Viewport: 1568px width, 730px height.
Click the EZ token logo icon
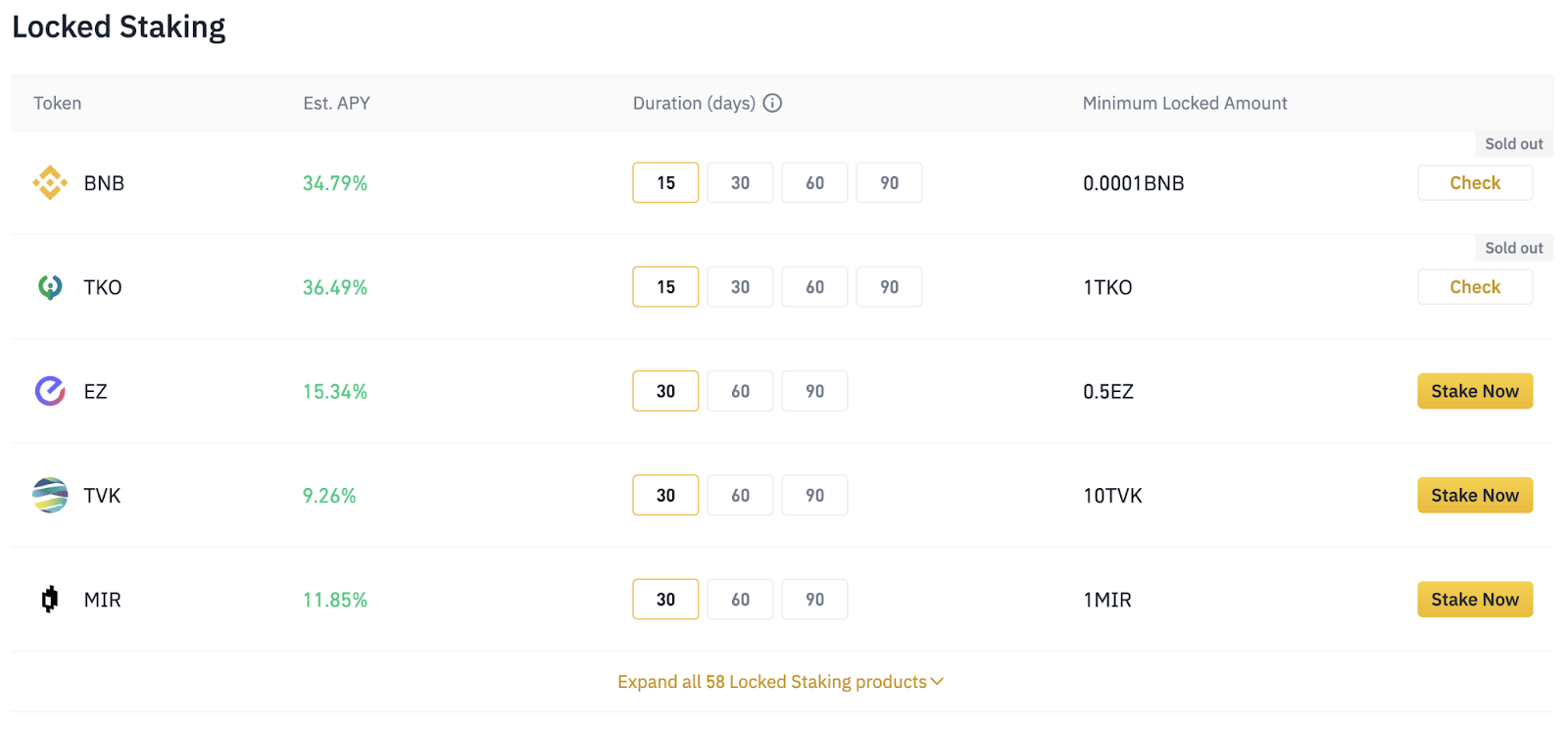point(50,391)
